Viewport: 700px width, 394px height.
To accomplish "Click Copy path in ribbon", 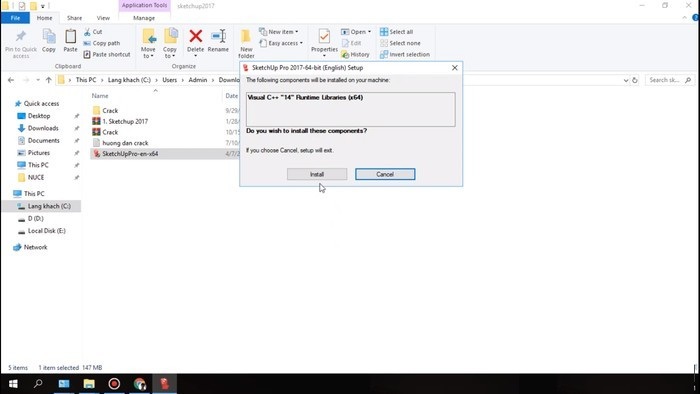I will (x=102, y=43).
